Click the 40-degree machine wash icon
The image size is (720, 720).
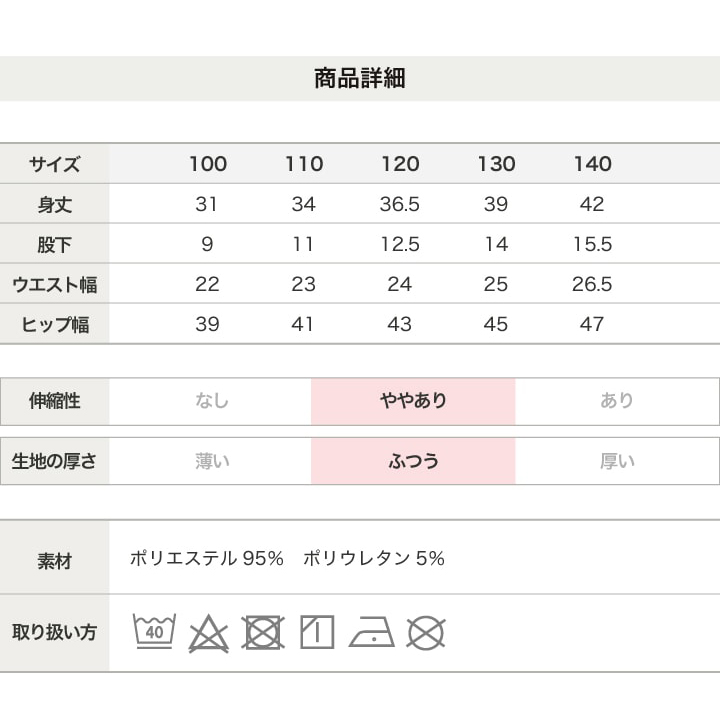pos(155,632)
